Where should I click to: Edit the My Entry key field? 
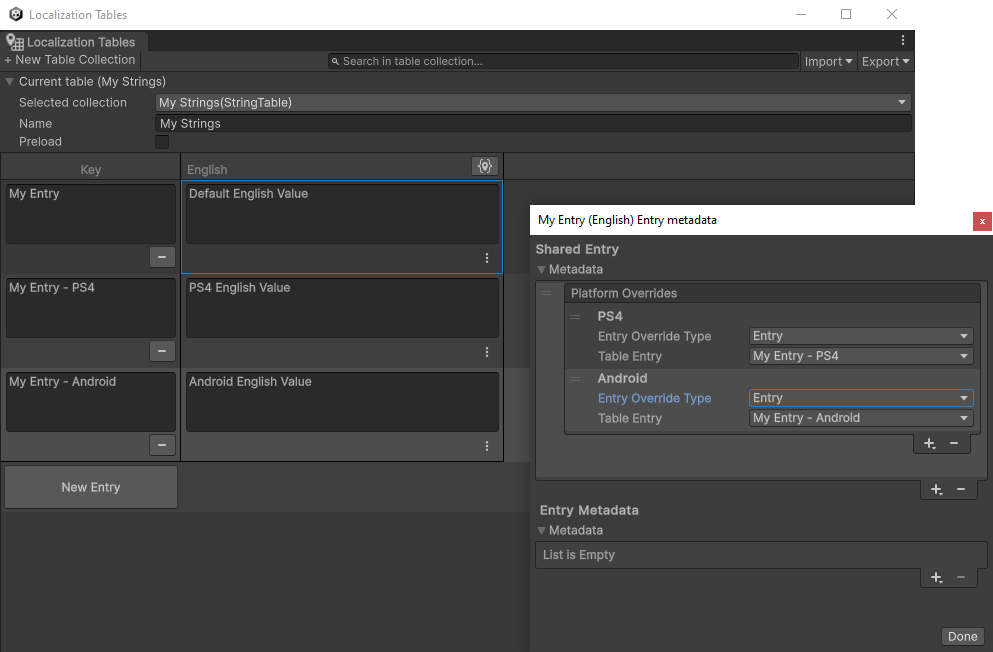click(91, 214)
